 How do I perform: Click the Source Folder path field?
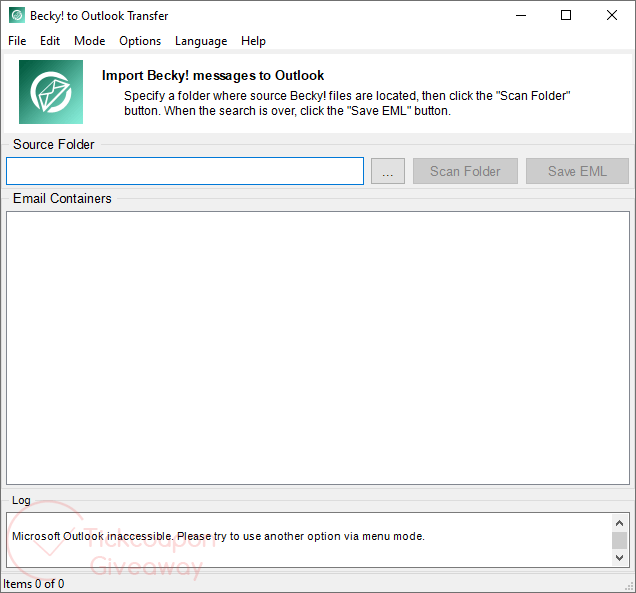(185, 171)
